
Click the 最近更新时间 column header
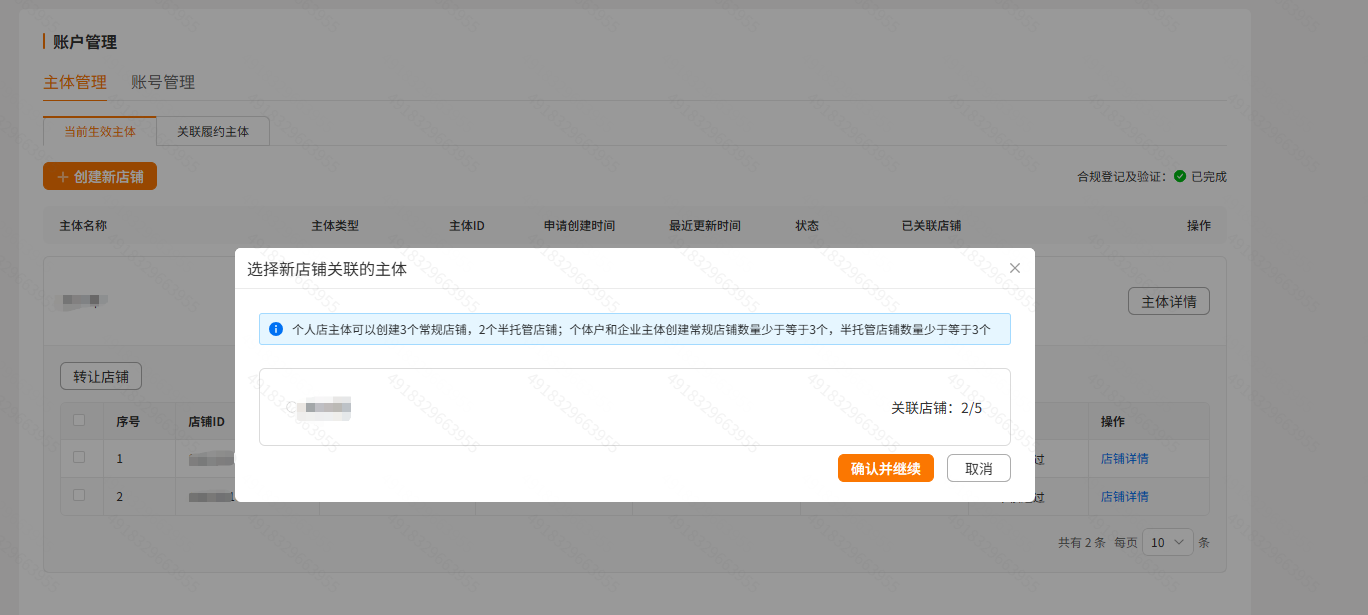coord(705,225)
